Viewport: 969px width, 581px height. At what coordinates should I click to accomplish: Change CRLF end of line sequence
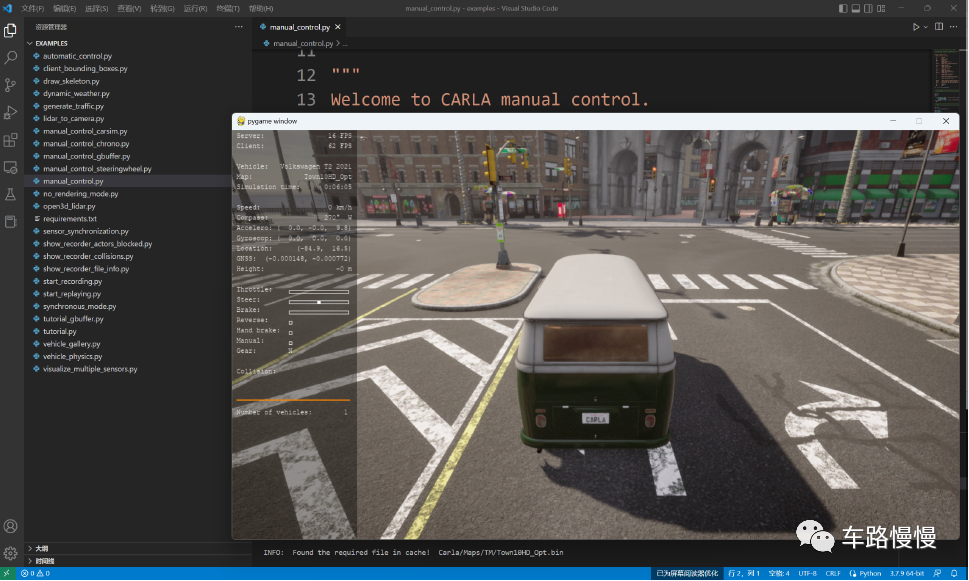tap(833, 574)
